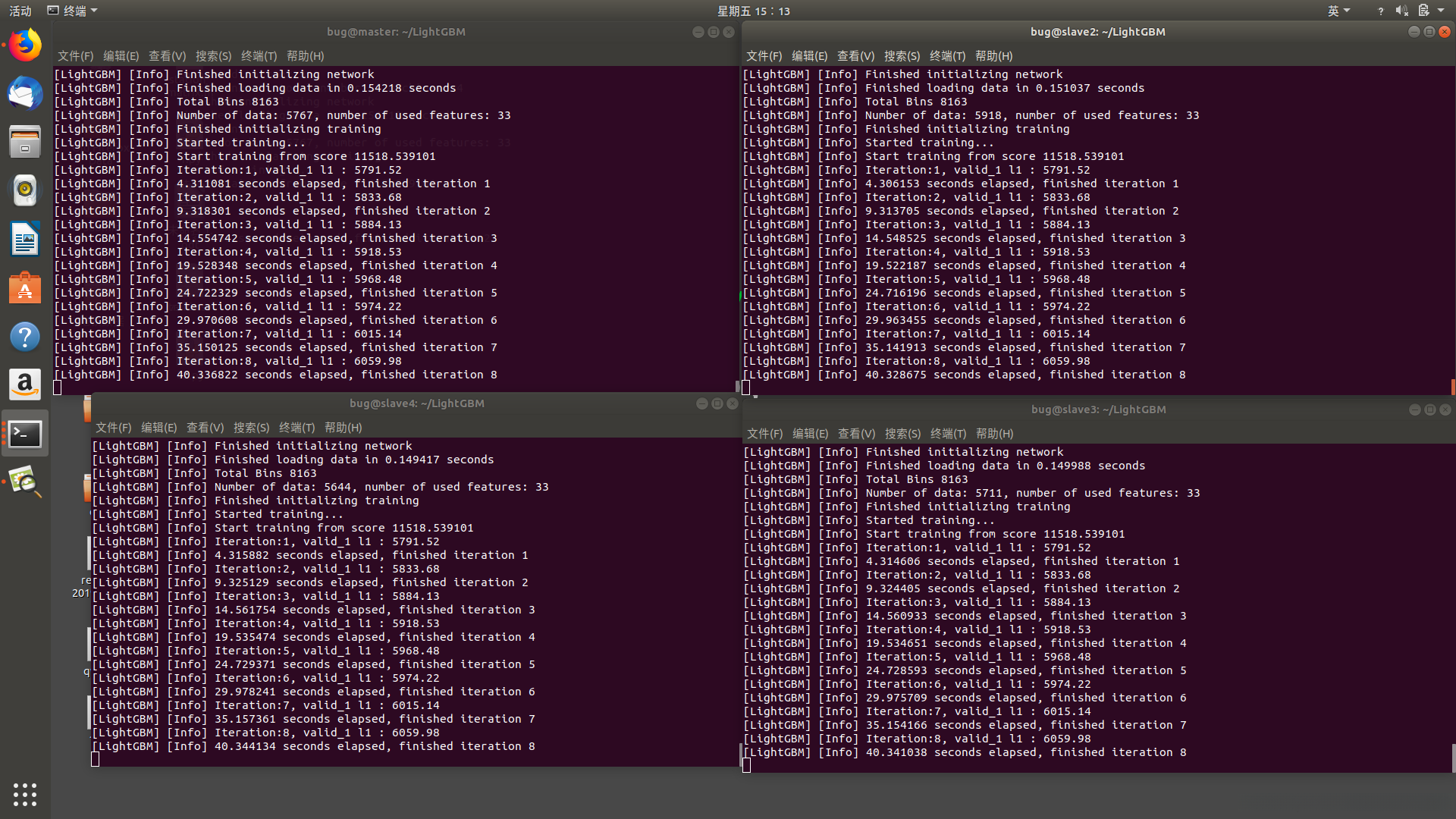Open 文件(F) menu in master terminal
The image size is (1456, 819).
point(75,56)
